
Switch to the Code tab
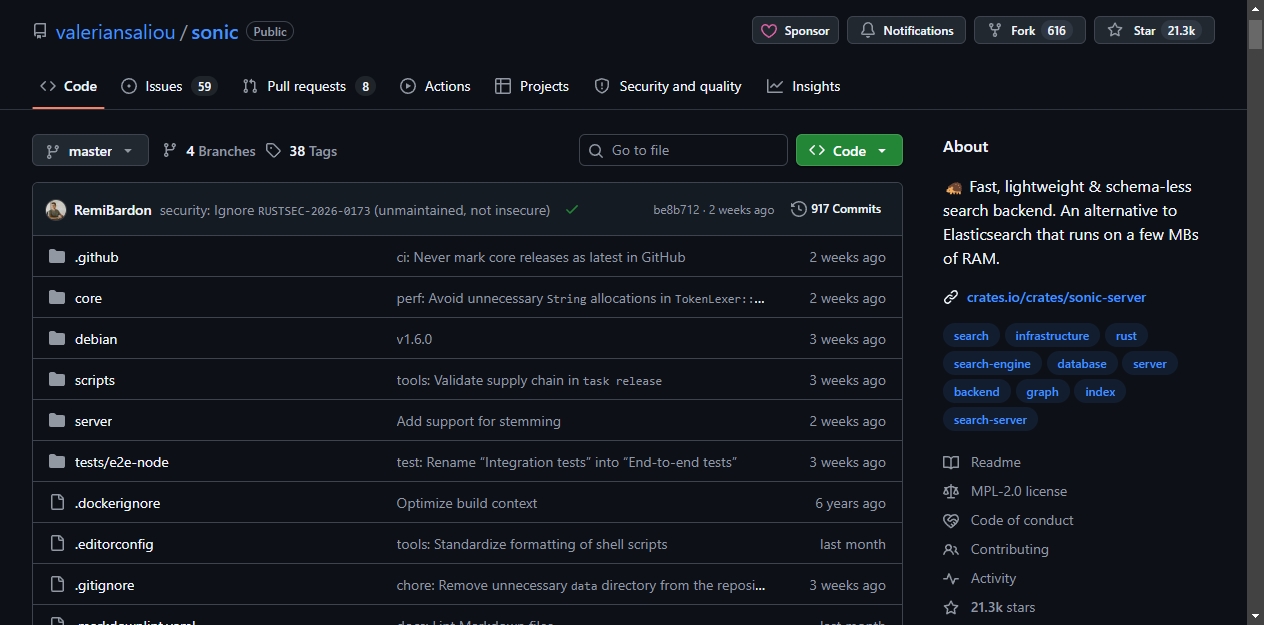[x=68, y=86]
